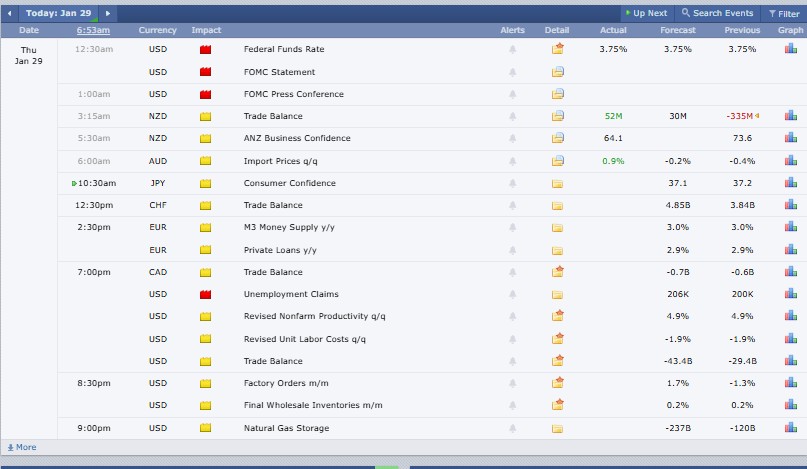Screen dimensions: 807x469
Task: Go to previous day with left arrow
Action: [10, 13]
